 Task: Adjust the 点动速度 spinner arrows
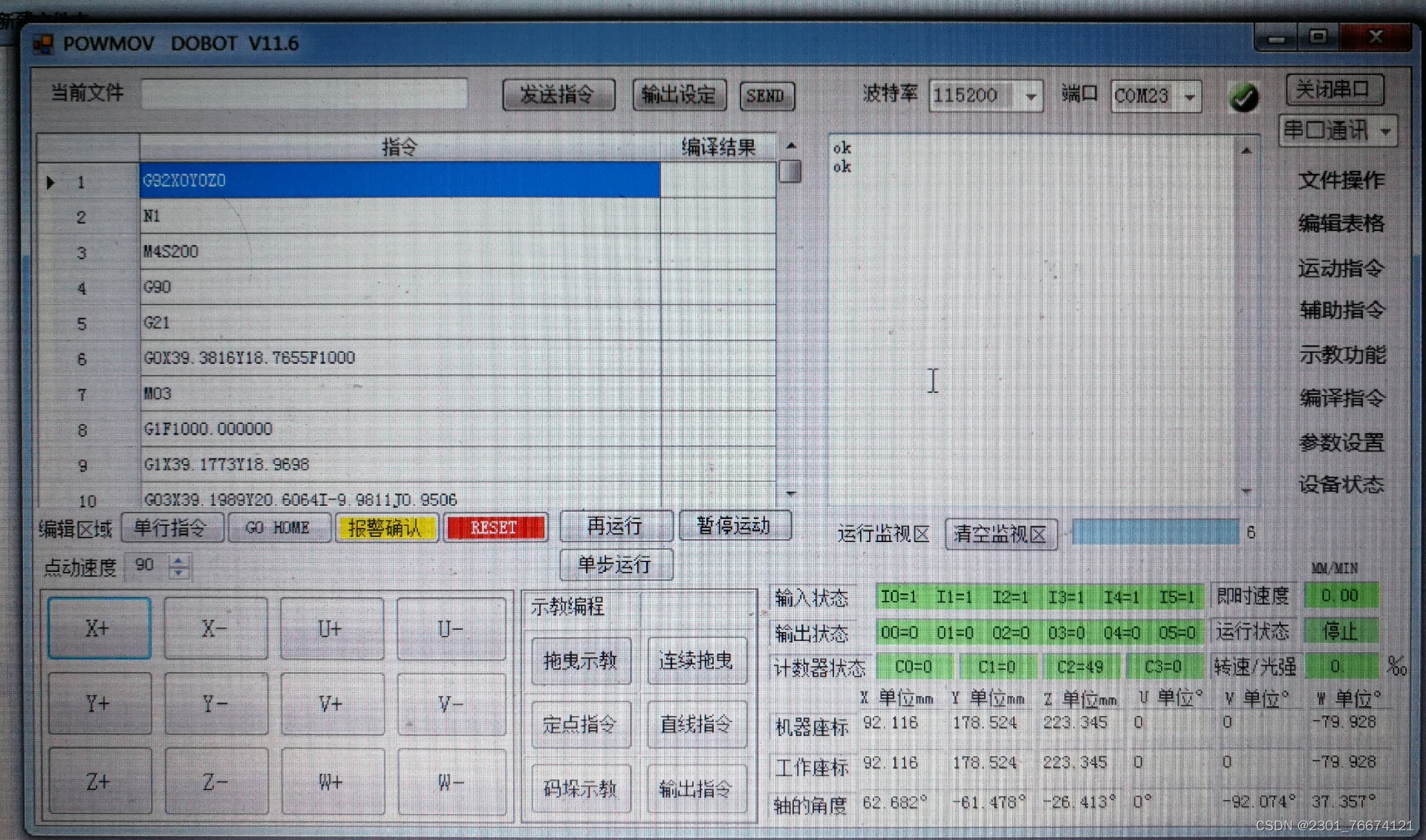(x=179, y=566)
